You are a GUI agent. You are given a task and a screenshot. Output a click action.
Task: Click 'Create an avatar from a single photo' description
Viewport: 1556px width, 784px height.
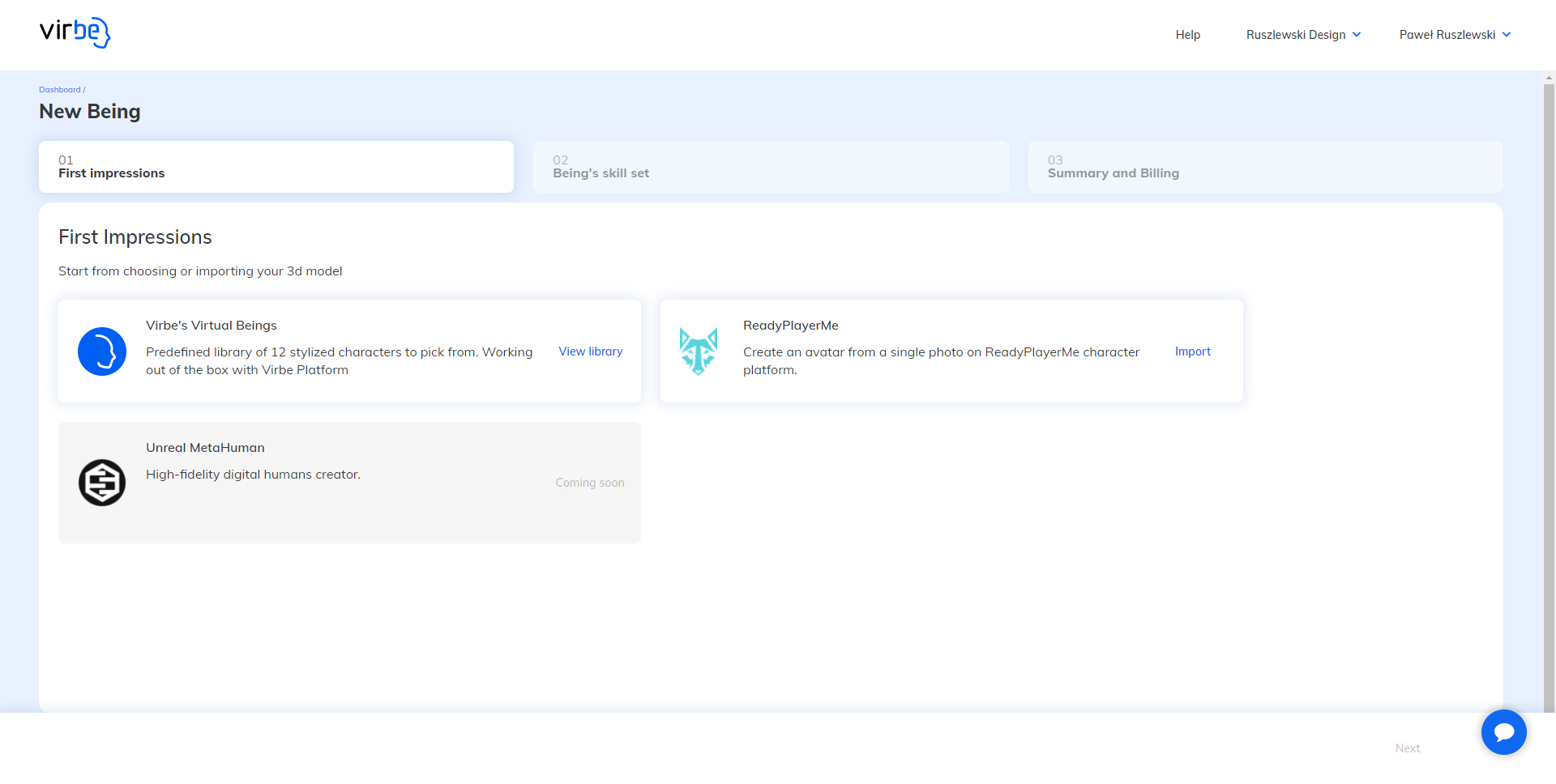pos(942,361)
